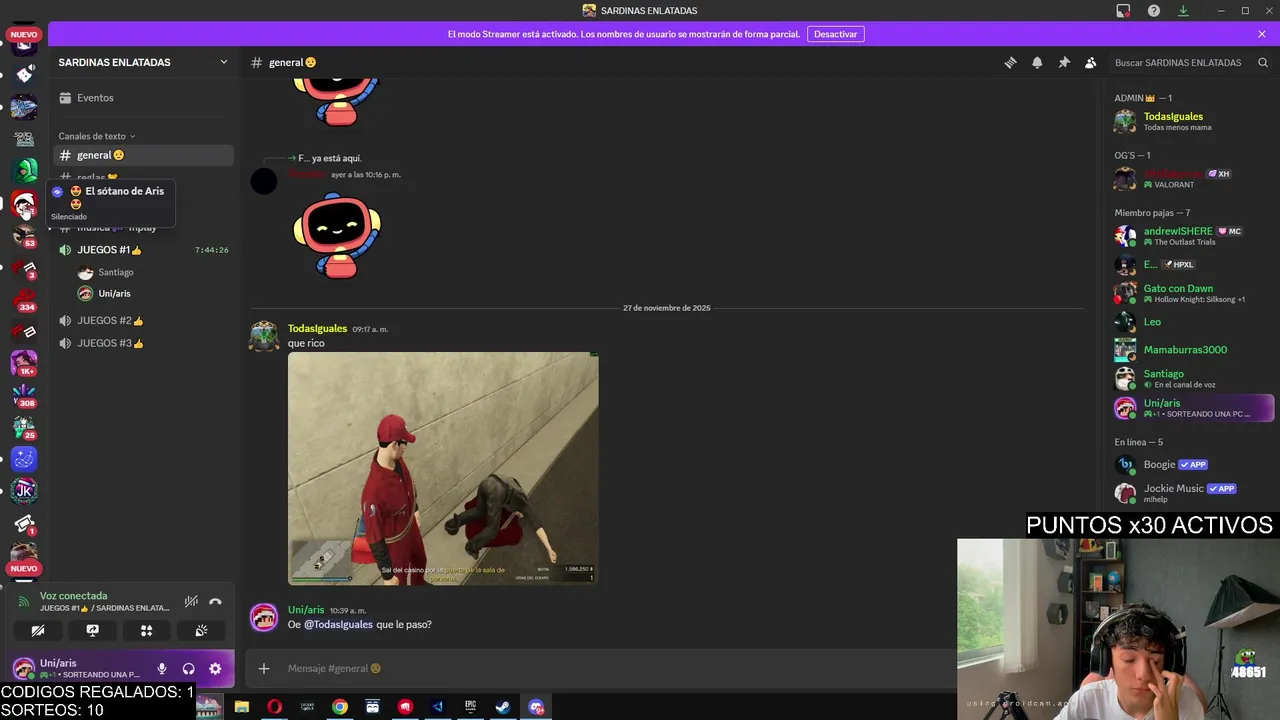Image resolution: width=1280 pixels, height=720 pixels.
Task: Open Opera from the taskbar
Action: point(274,707)
